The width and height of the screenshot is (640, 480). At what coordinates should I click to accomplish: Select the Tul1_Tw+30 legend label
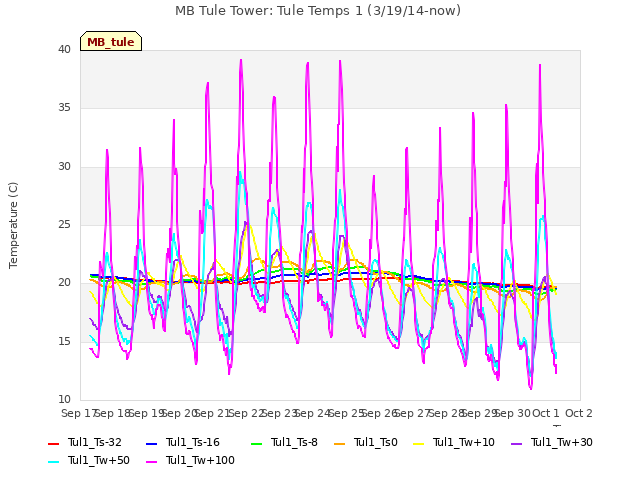562,442
